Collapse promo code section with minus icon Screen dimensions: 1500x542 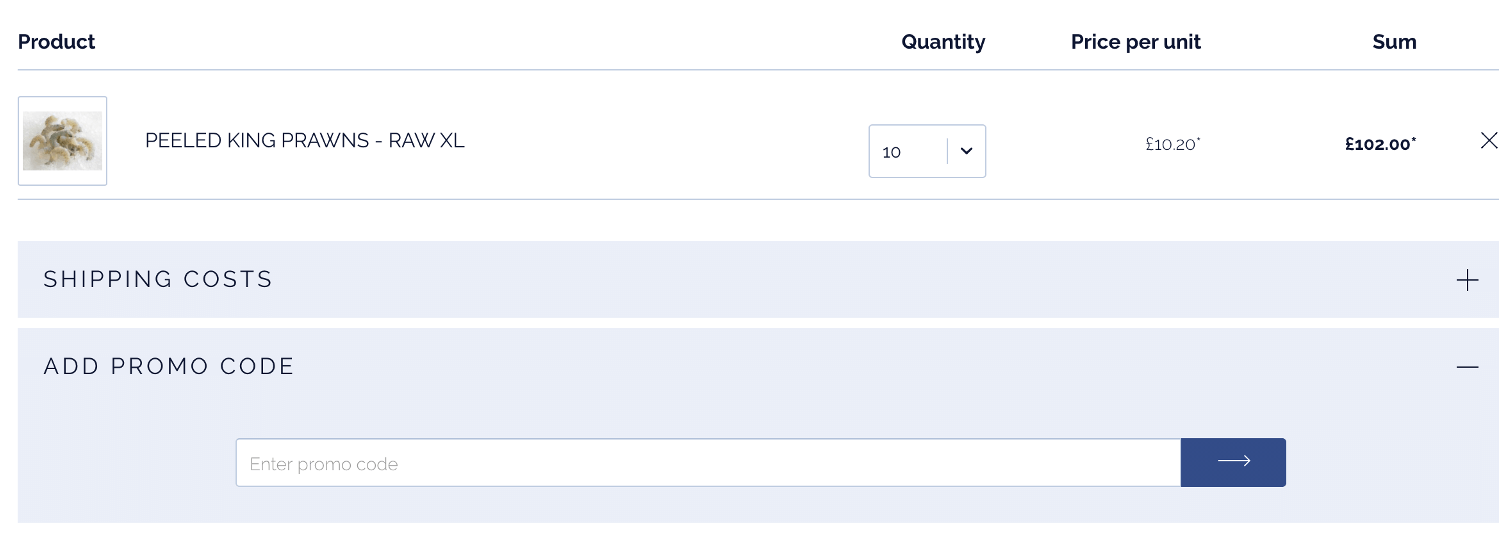point(1467,367)
